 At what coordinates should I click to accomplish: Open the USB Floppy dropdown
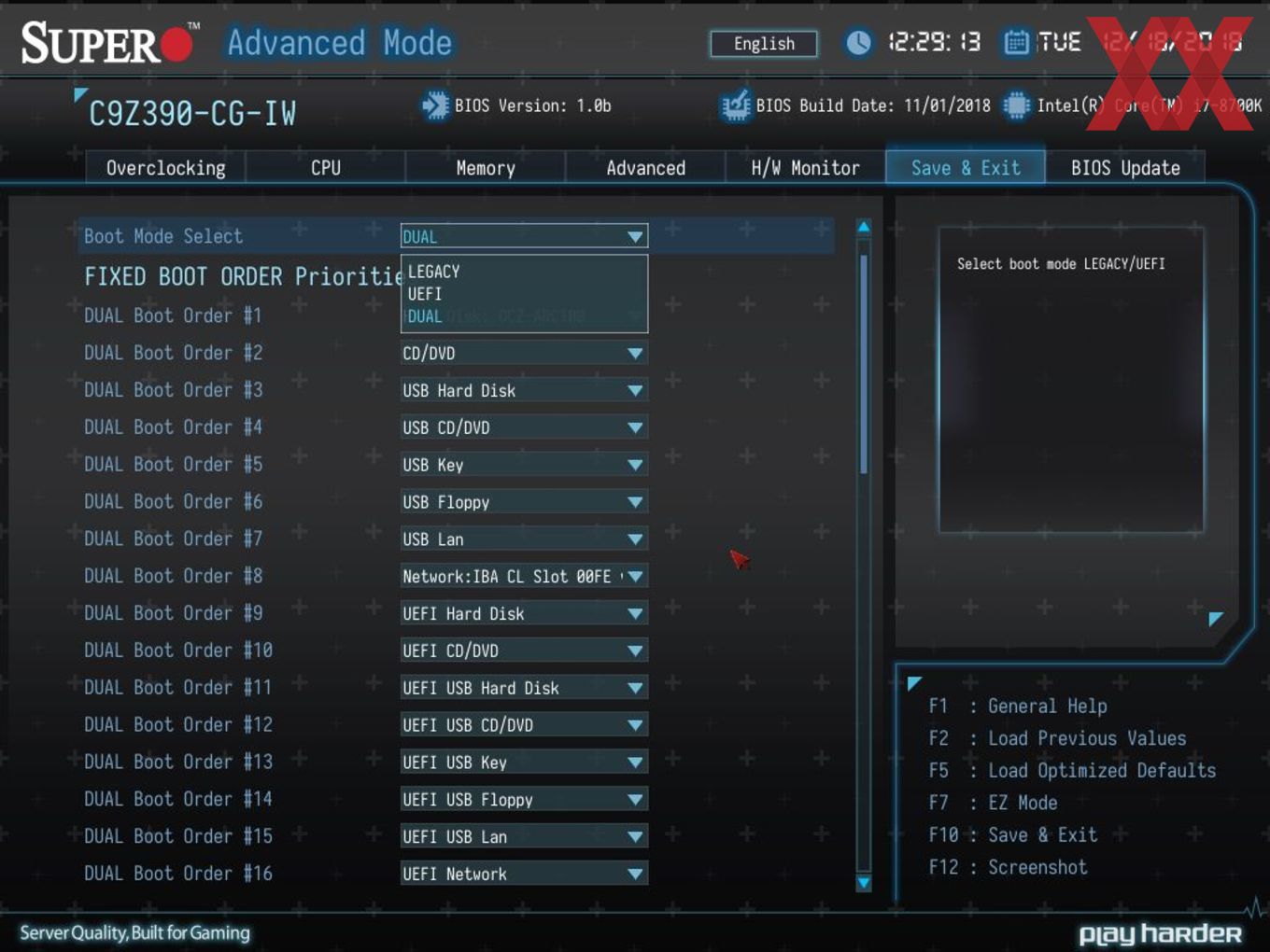click(x=524, y=502)
